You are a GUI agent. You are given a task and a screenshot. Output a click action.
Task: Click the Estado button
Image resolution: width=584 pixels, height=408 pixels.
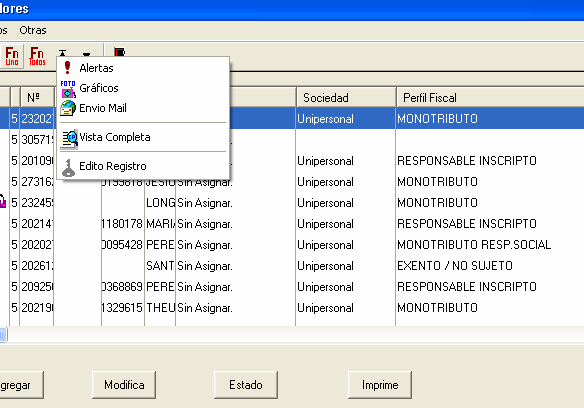click(x=246, y=385)
